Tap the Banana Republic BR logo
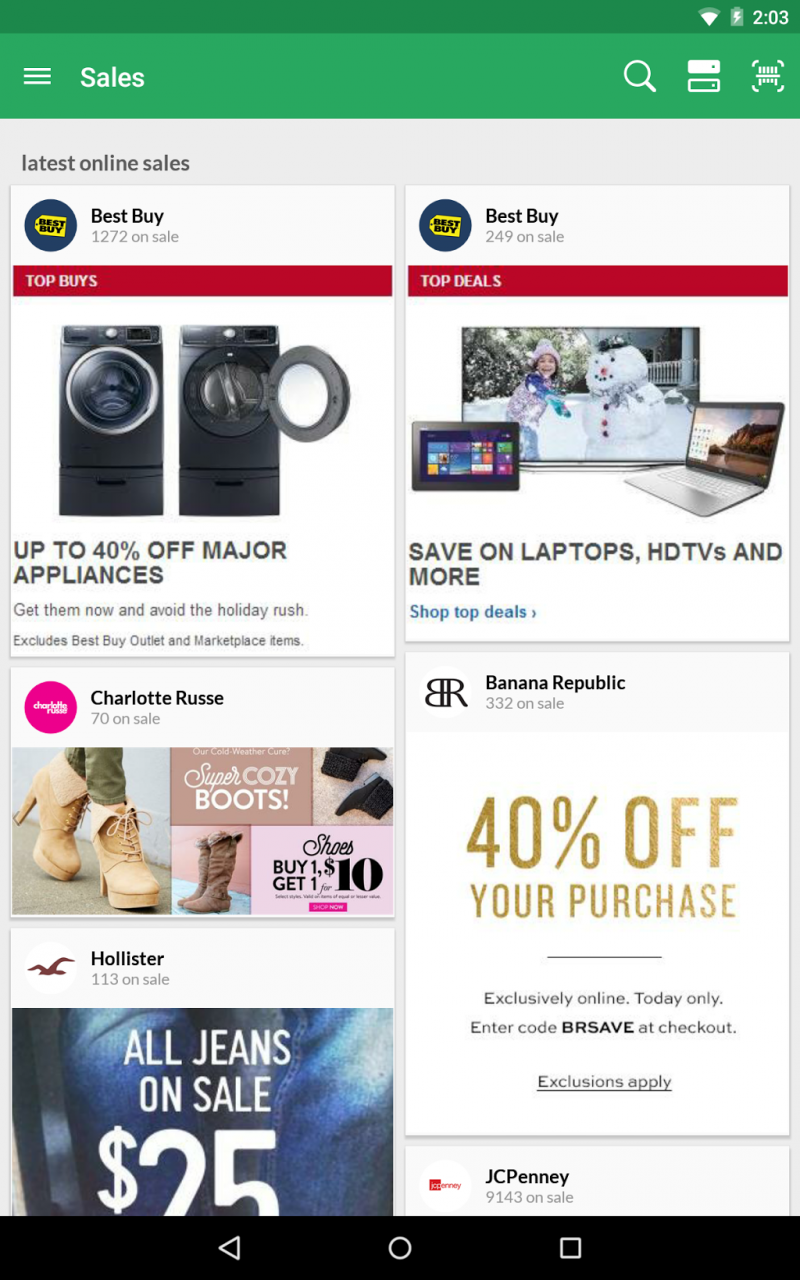800x1280 pixels. pyautogui.click(x=445, y=692)
